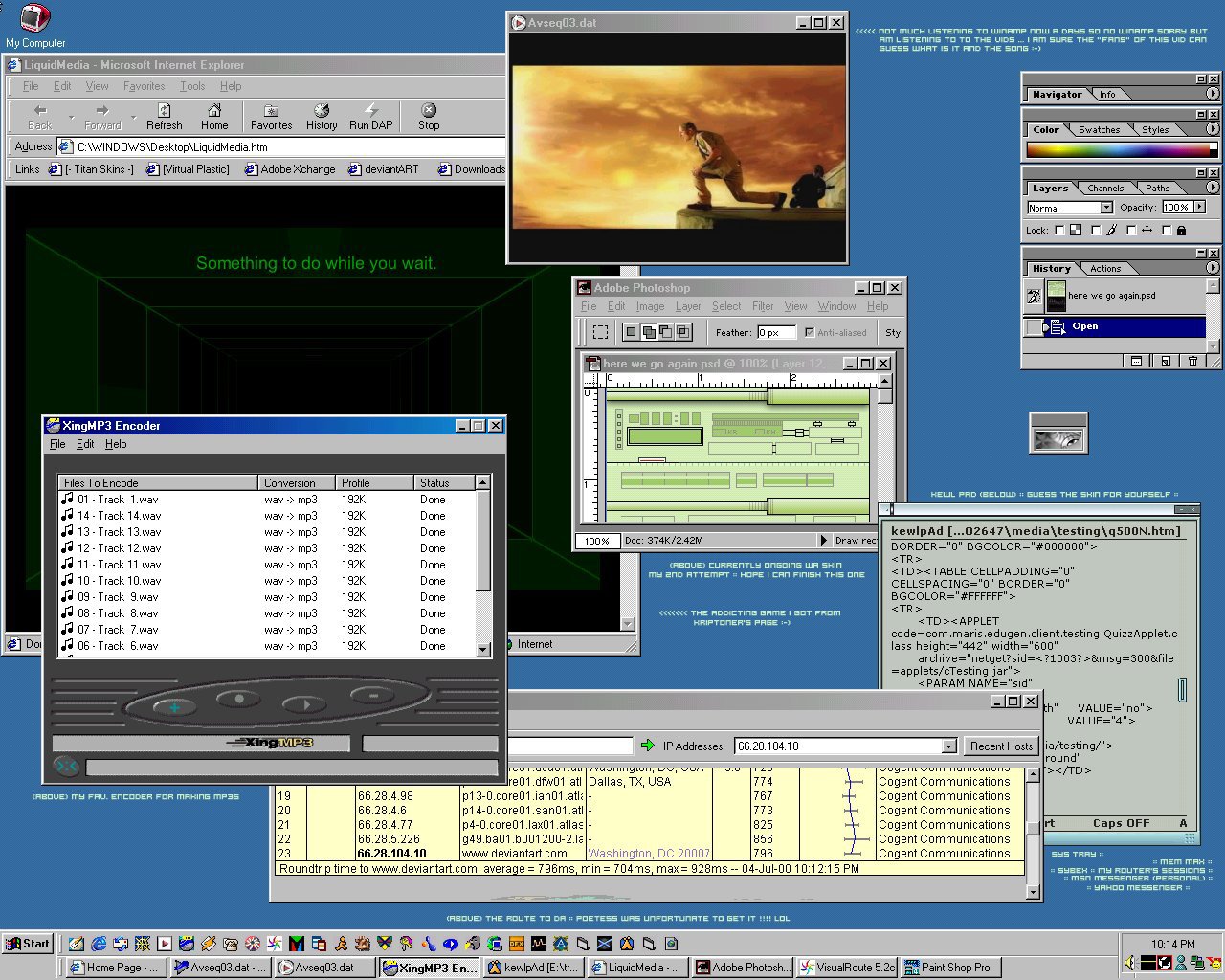Go Home in Internet Explorer toolbar

(x=214, y=116)
